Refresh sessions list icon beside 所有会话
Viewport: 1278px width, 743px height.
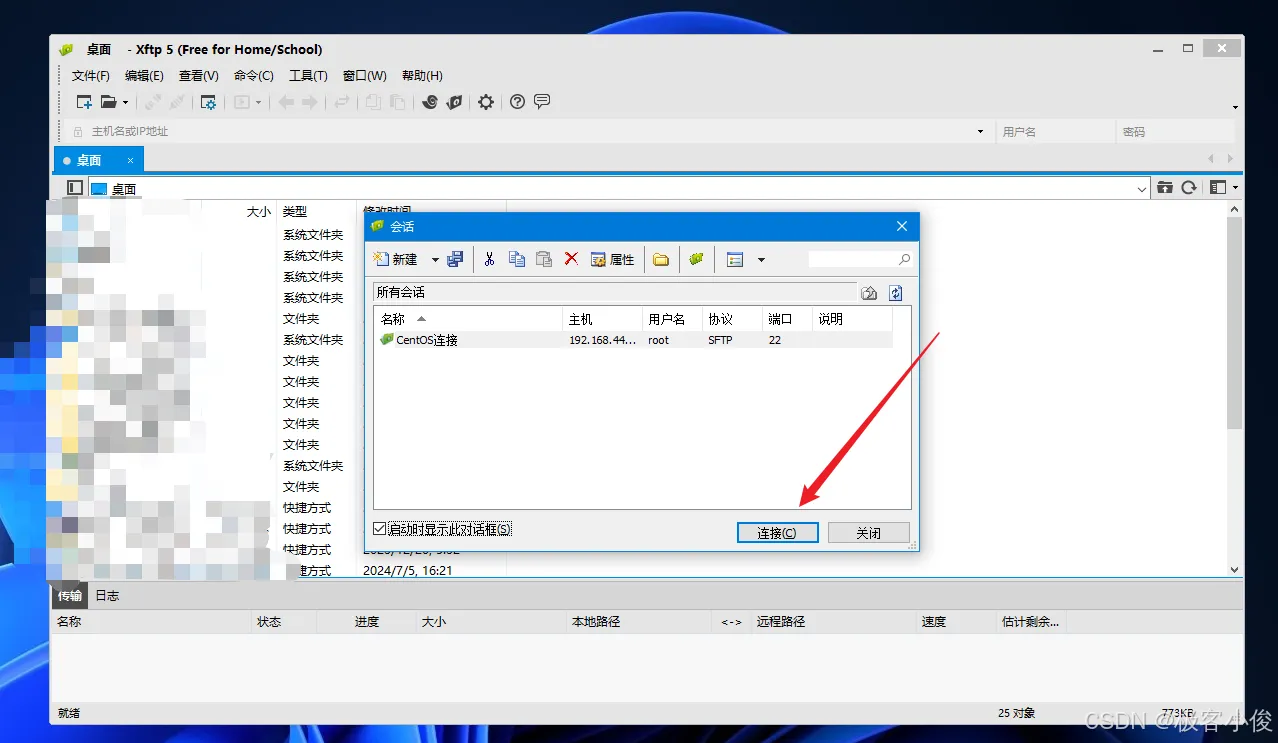pyautogui.click(x=896, y=293)
